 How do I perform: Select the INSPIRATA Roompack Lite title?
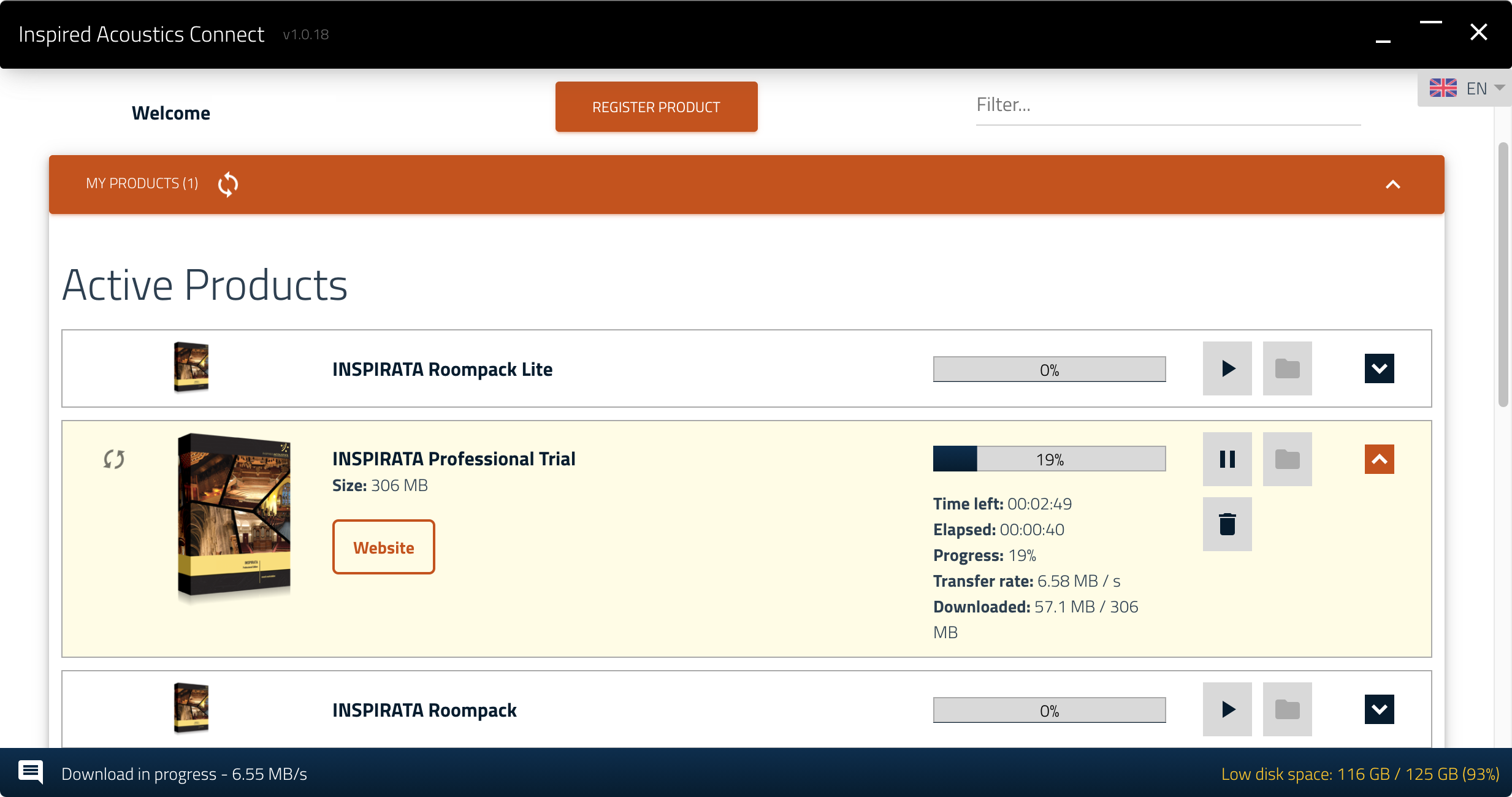tap(442, 370)
